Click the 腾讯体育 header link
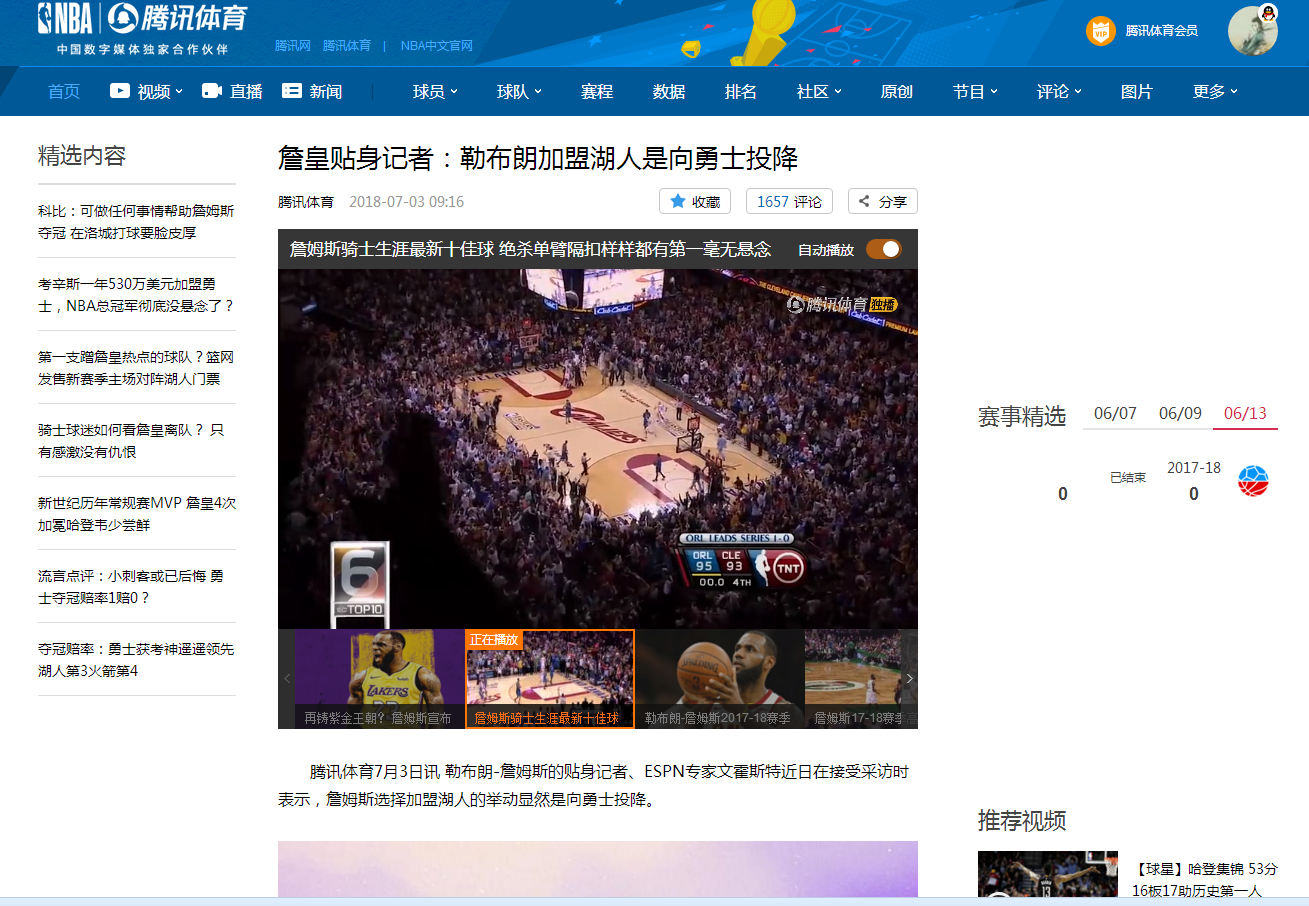The height and width of the screenshot is (906, 1309). [347, 45]
